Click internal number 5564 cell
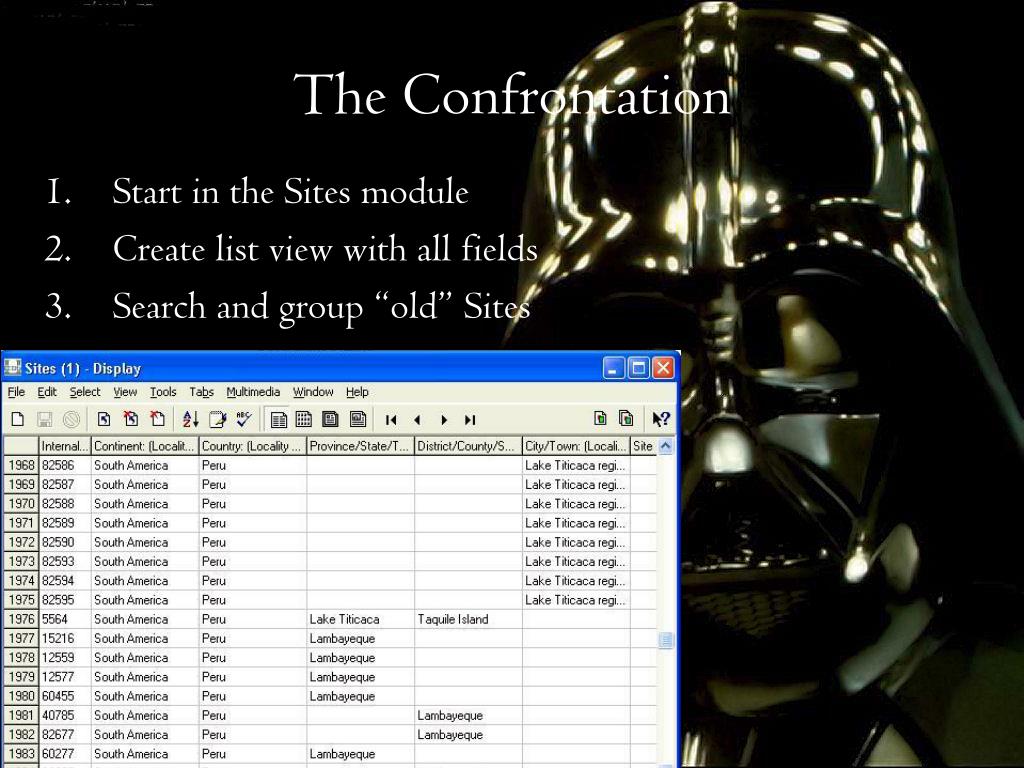The width and height of the screenshot is (1024, 768). pos(65,619)
